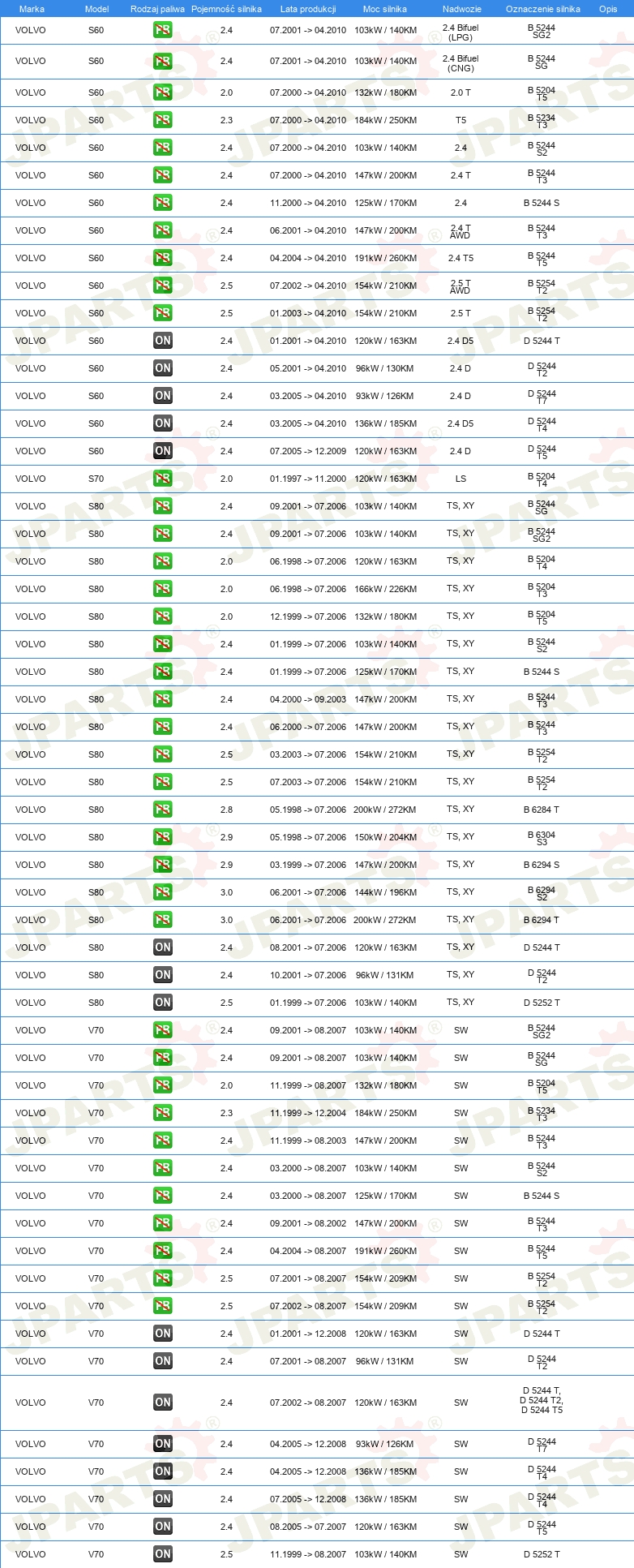Click the PB fuel icon in S70 row
The image size is (634, 1568).
click(x=163, y=479)
